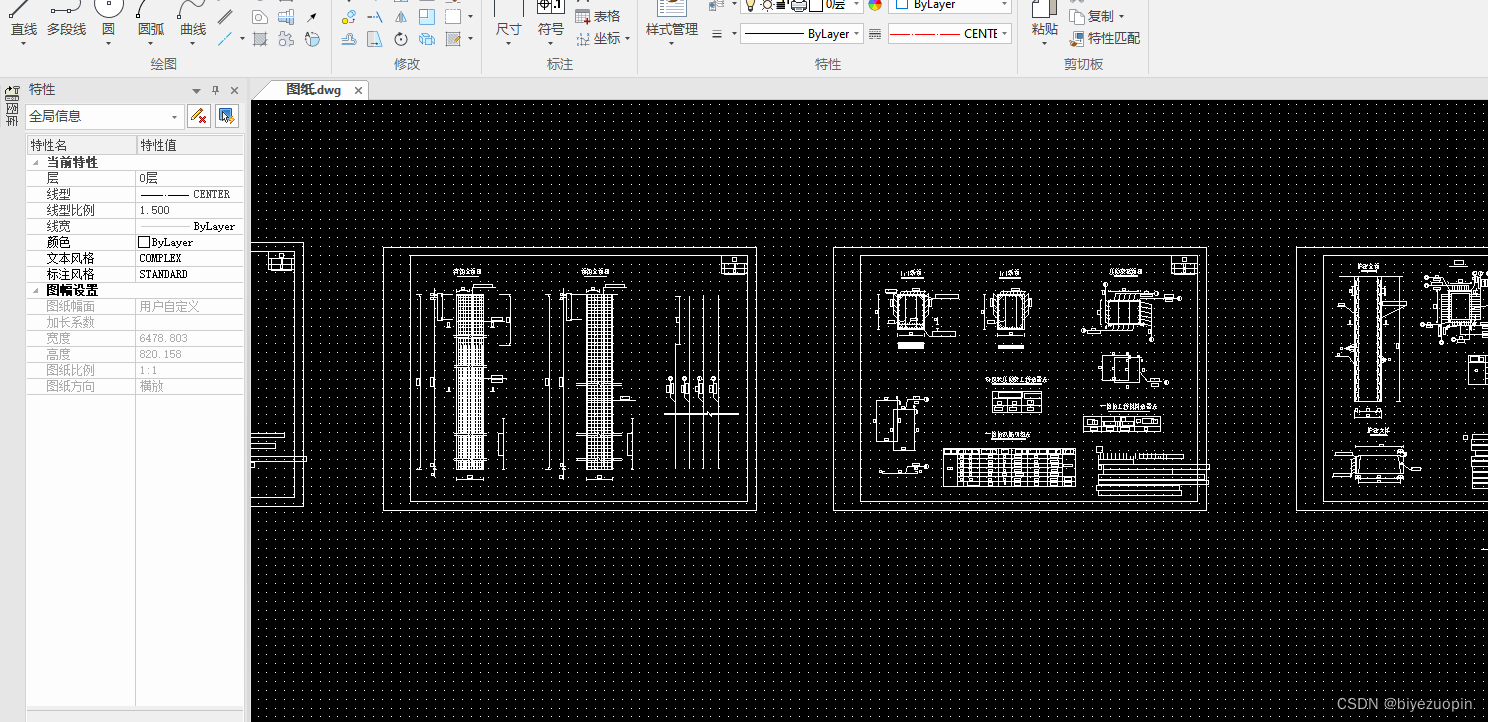
Task: Click the blue dashed centerline tool
Action: (225, 39)
